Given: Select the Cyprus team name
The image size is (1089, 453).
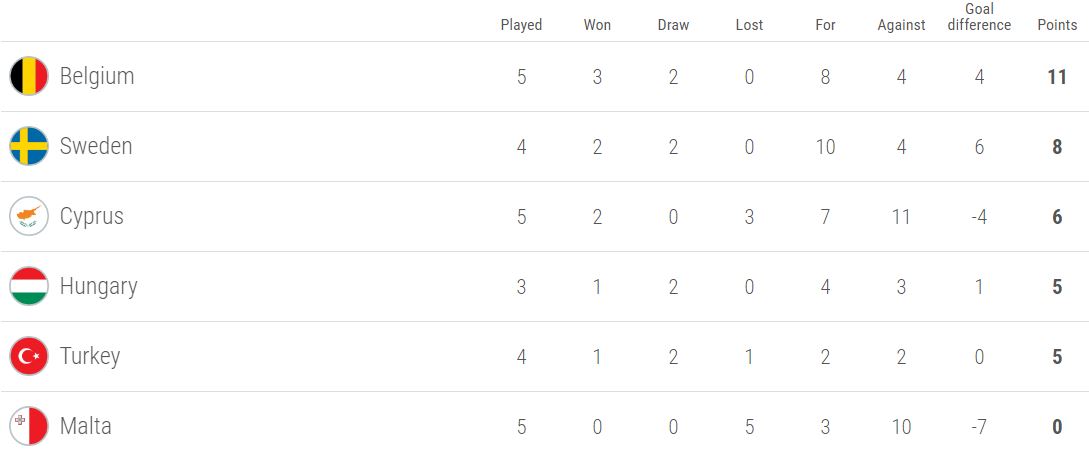Looking at the screenshot, I should pos(92,217).
